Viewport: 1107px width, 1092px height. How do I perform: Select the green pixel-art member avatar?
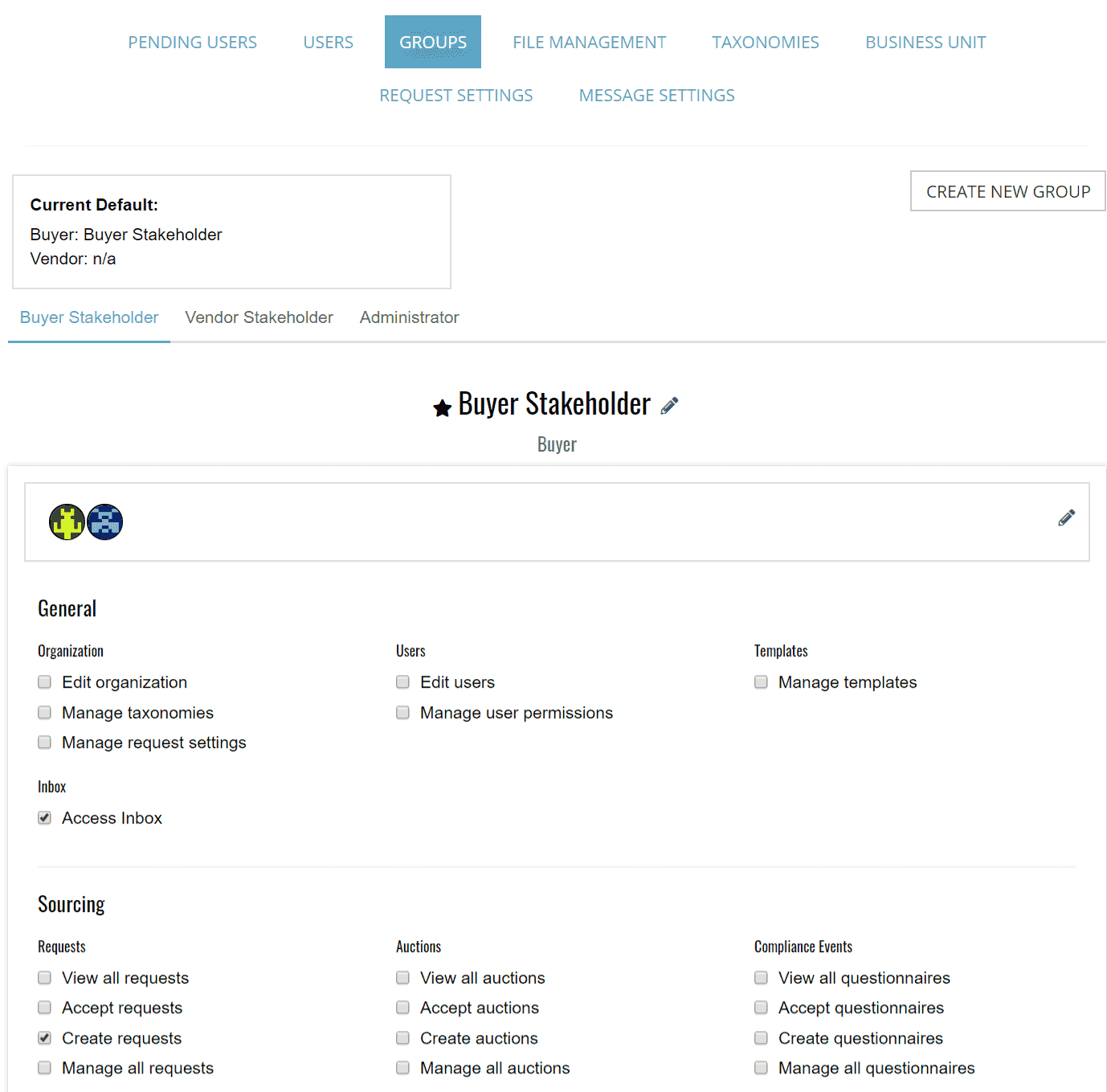tap(67, 522)
